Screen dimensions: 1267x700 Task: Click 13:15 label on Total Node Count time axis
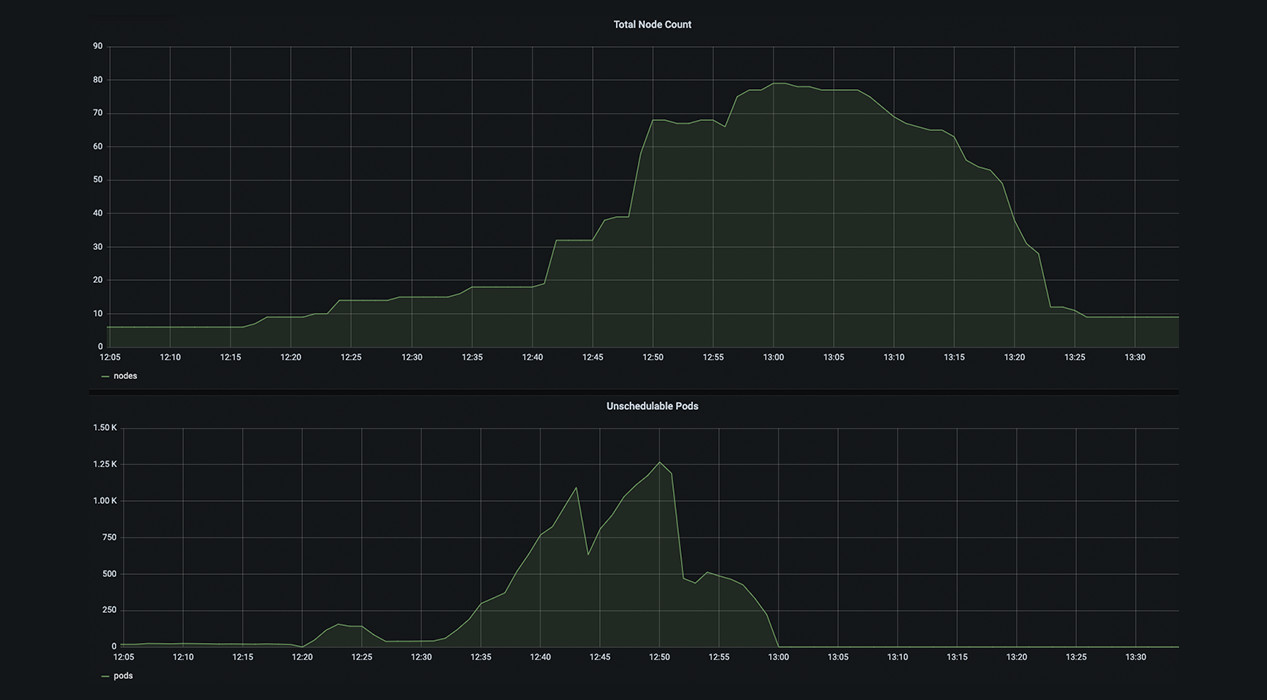coord(954,357)
